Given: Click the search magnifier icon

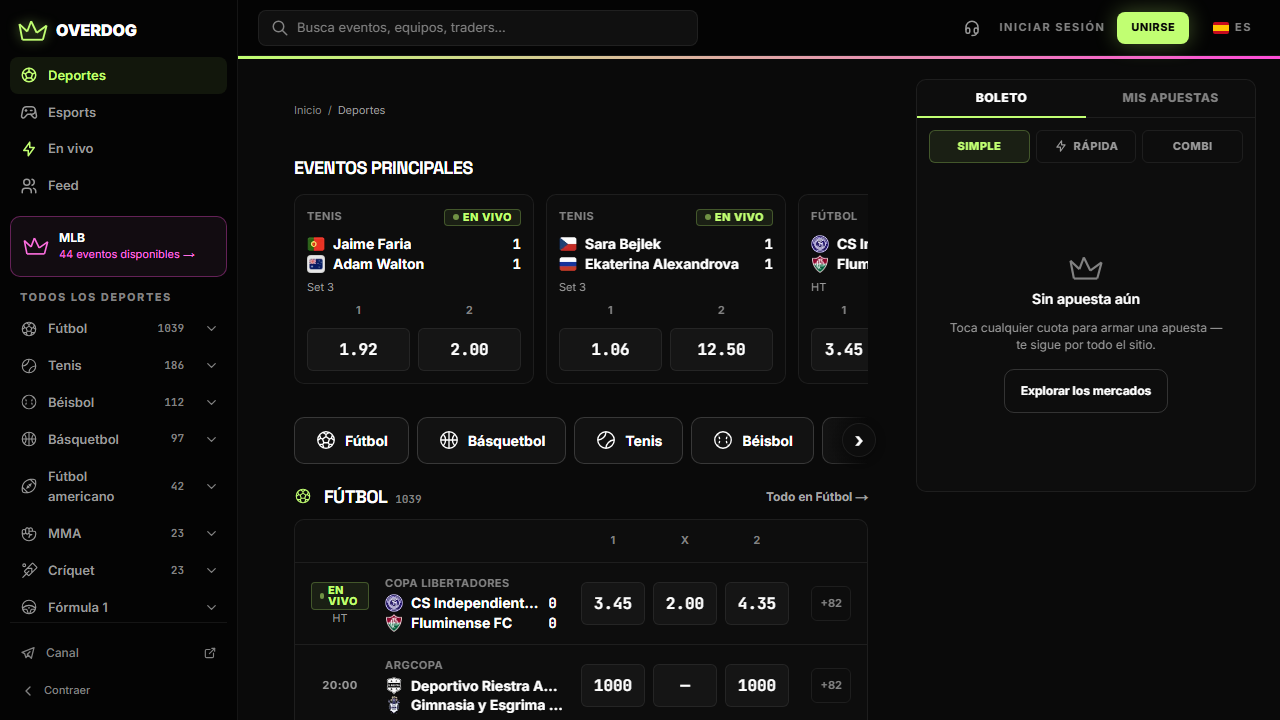Looking at the screenshot, I should click(280, 28).
